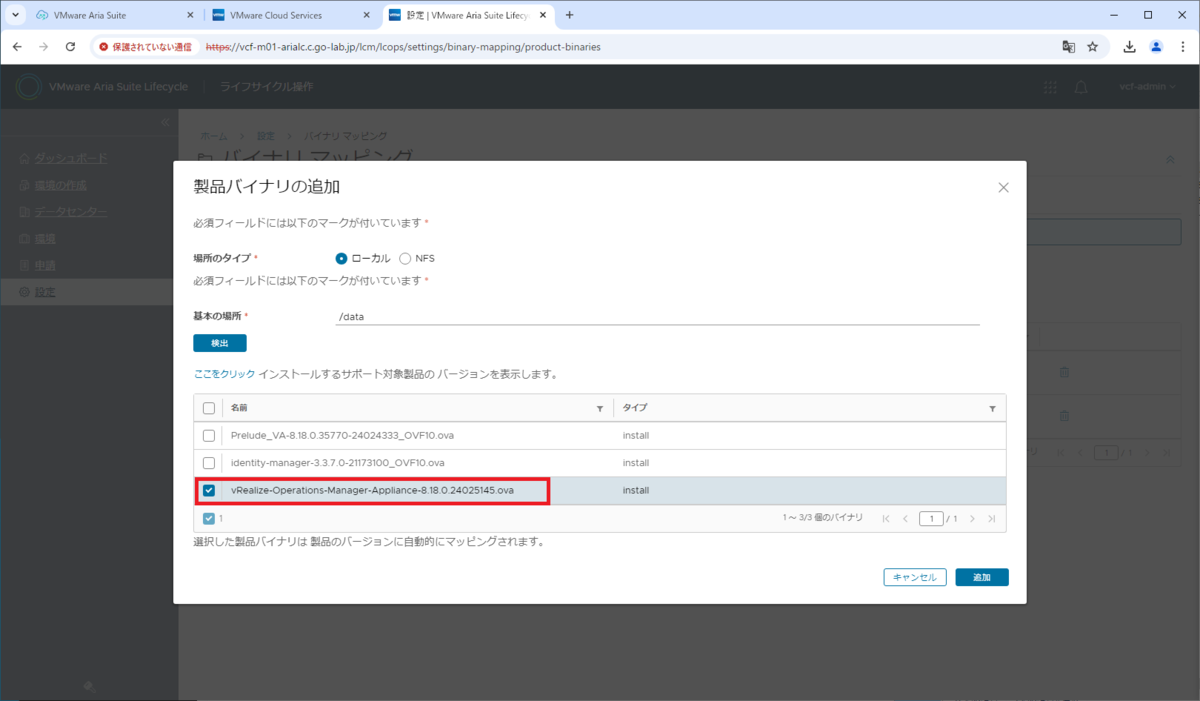Click the upper trash icon in background table
The image size is (1200, 701).
[x=1064, y=372]
